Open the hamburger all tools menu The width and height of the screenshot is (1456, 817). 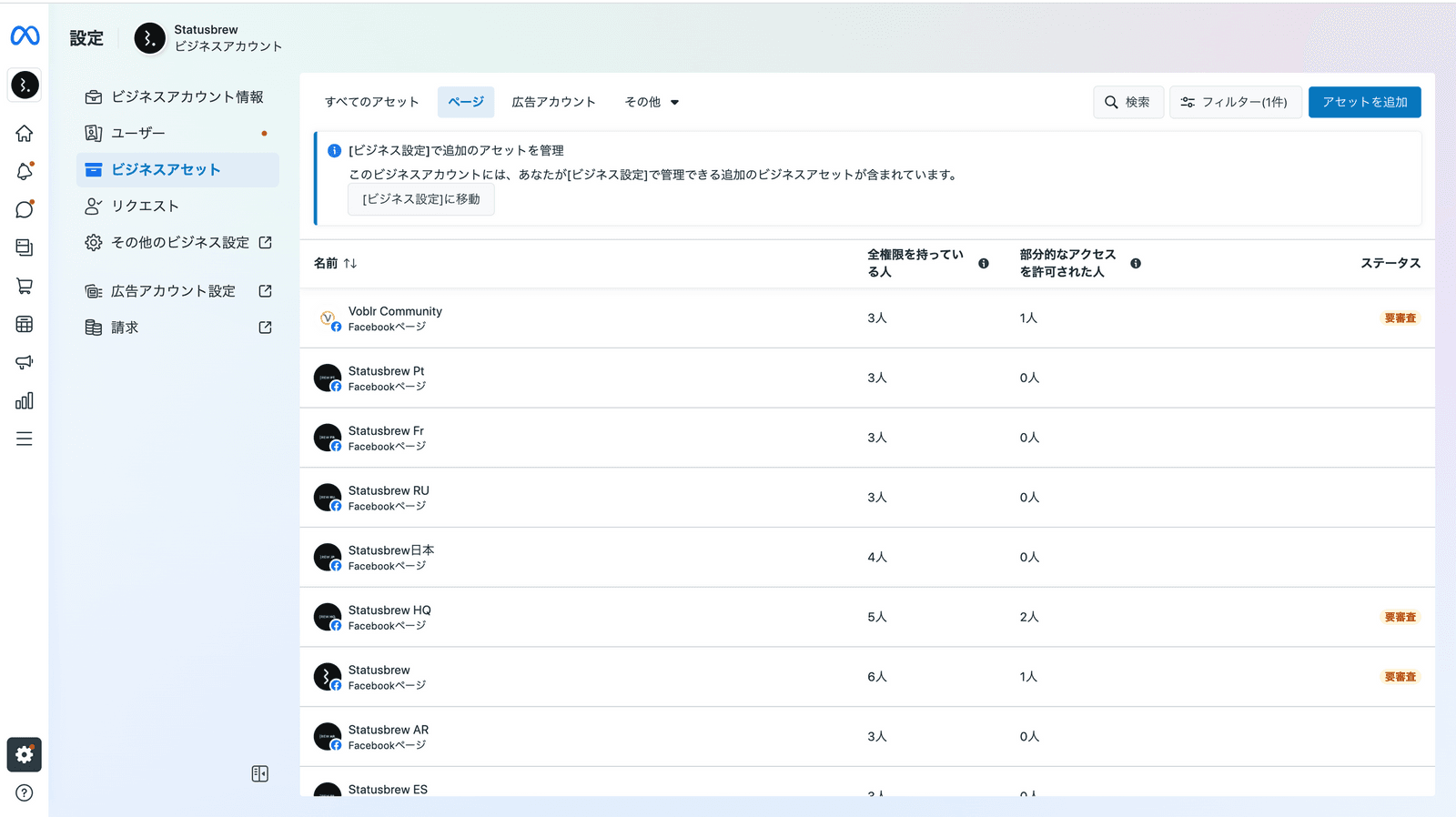pyautogui.click(x=25, y=439)
